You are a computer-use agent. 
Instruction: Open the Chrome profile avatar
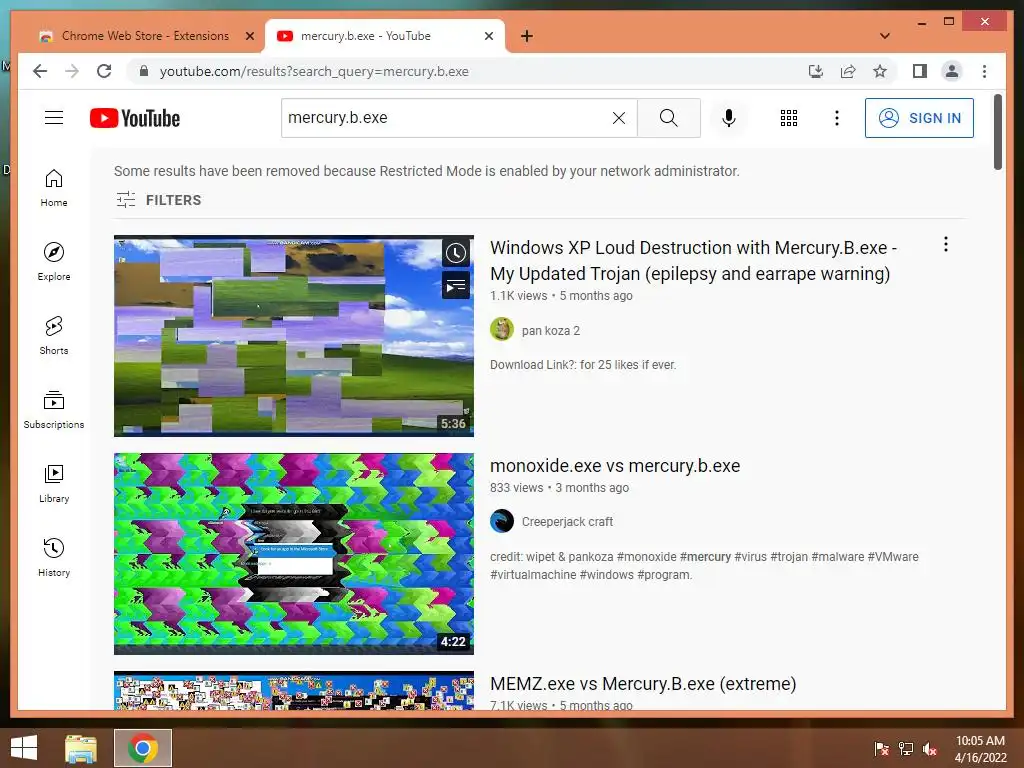952,71
